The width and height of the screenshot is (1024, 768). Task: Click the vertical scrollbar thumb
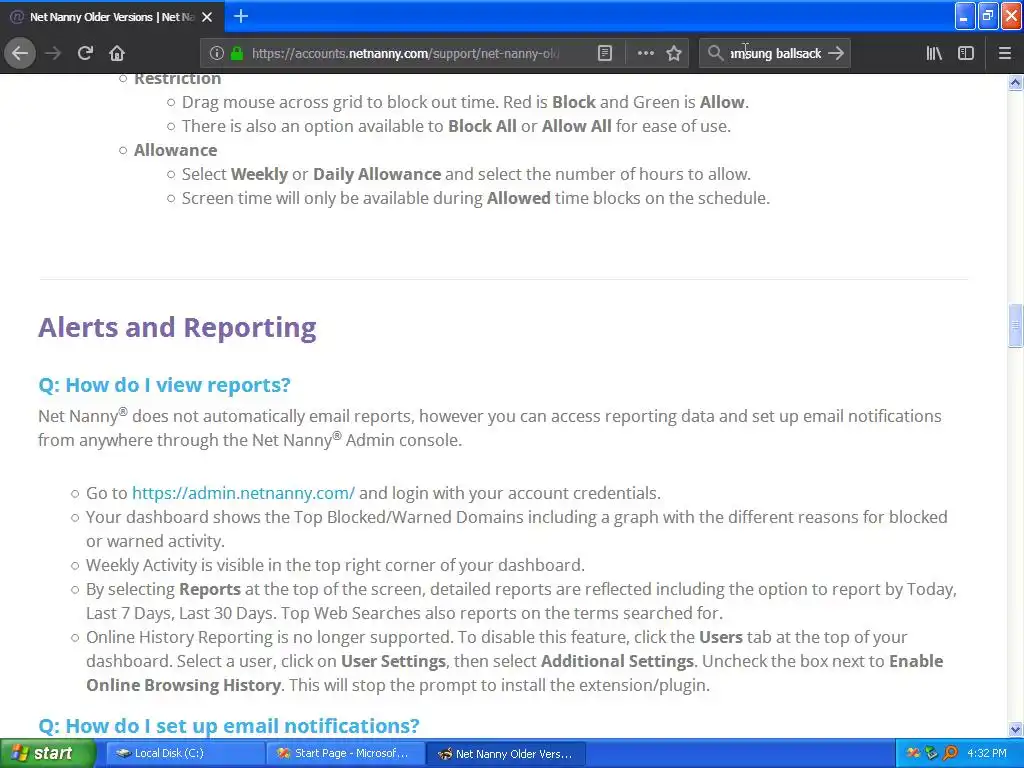pos(1015,326)
